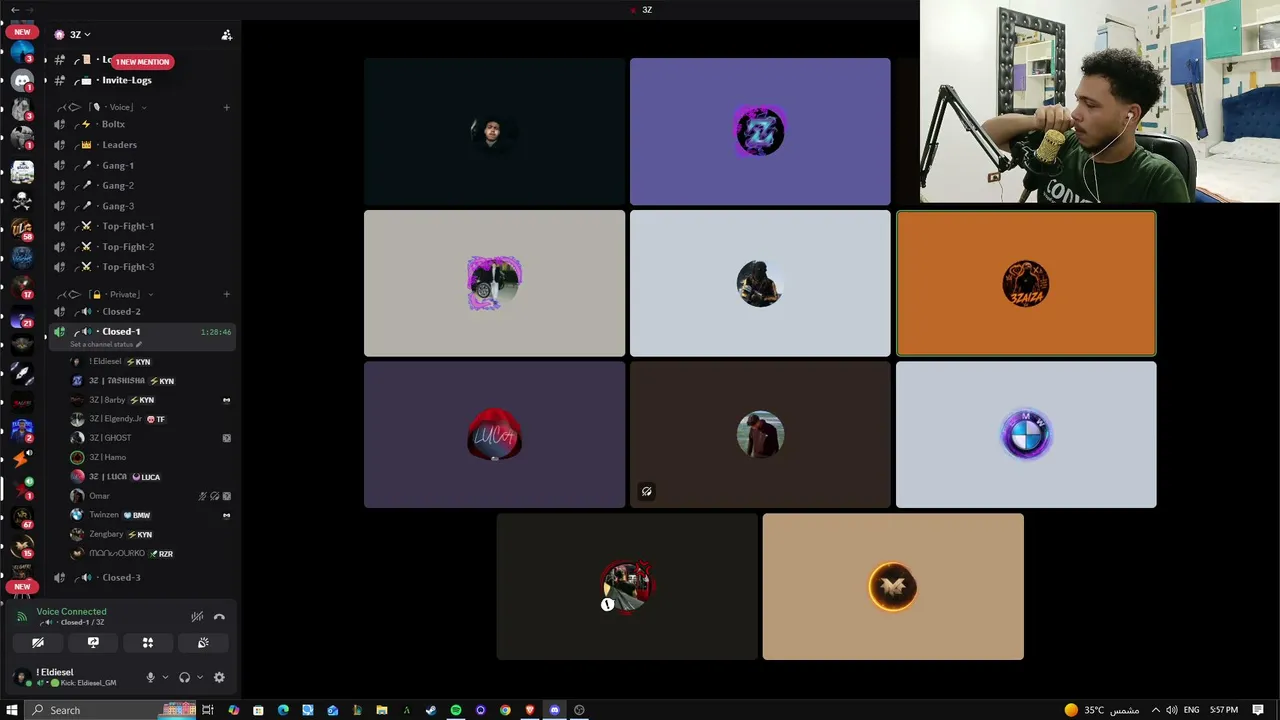This screenshot has height=720, width=1280.
Task: Focus the red LUCA avatar participant tile
Action: point(494,435)
